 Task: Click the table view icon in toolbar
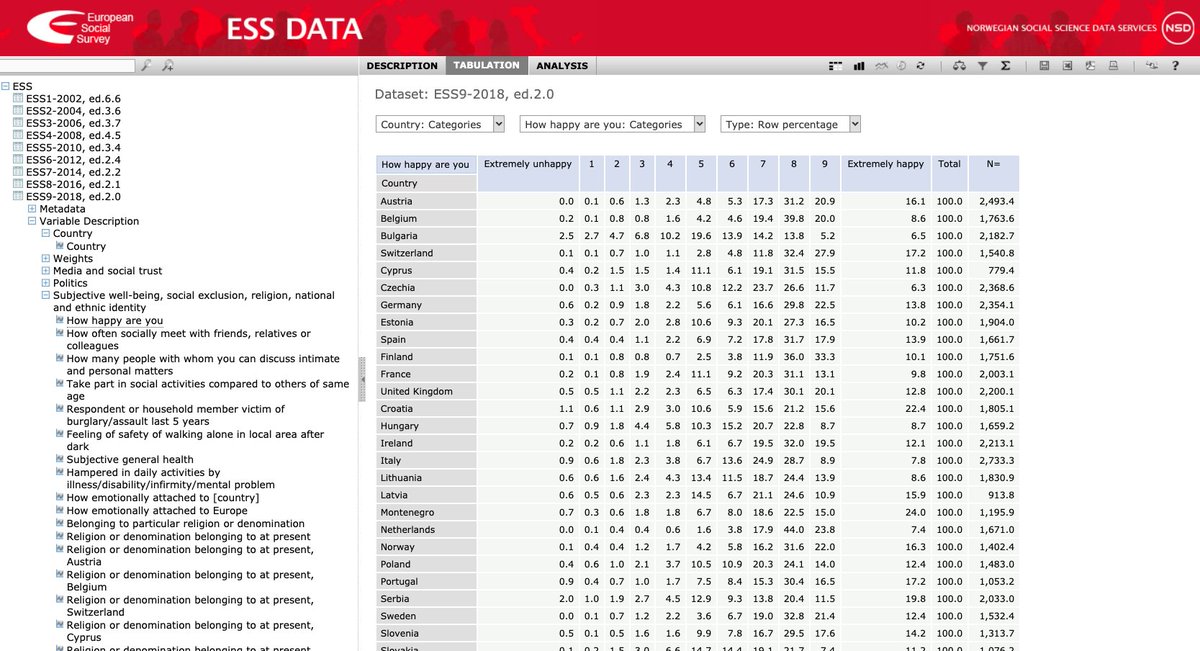point(835,66)
